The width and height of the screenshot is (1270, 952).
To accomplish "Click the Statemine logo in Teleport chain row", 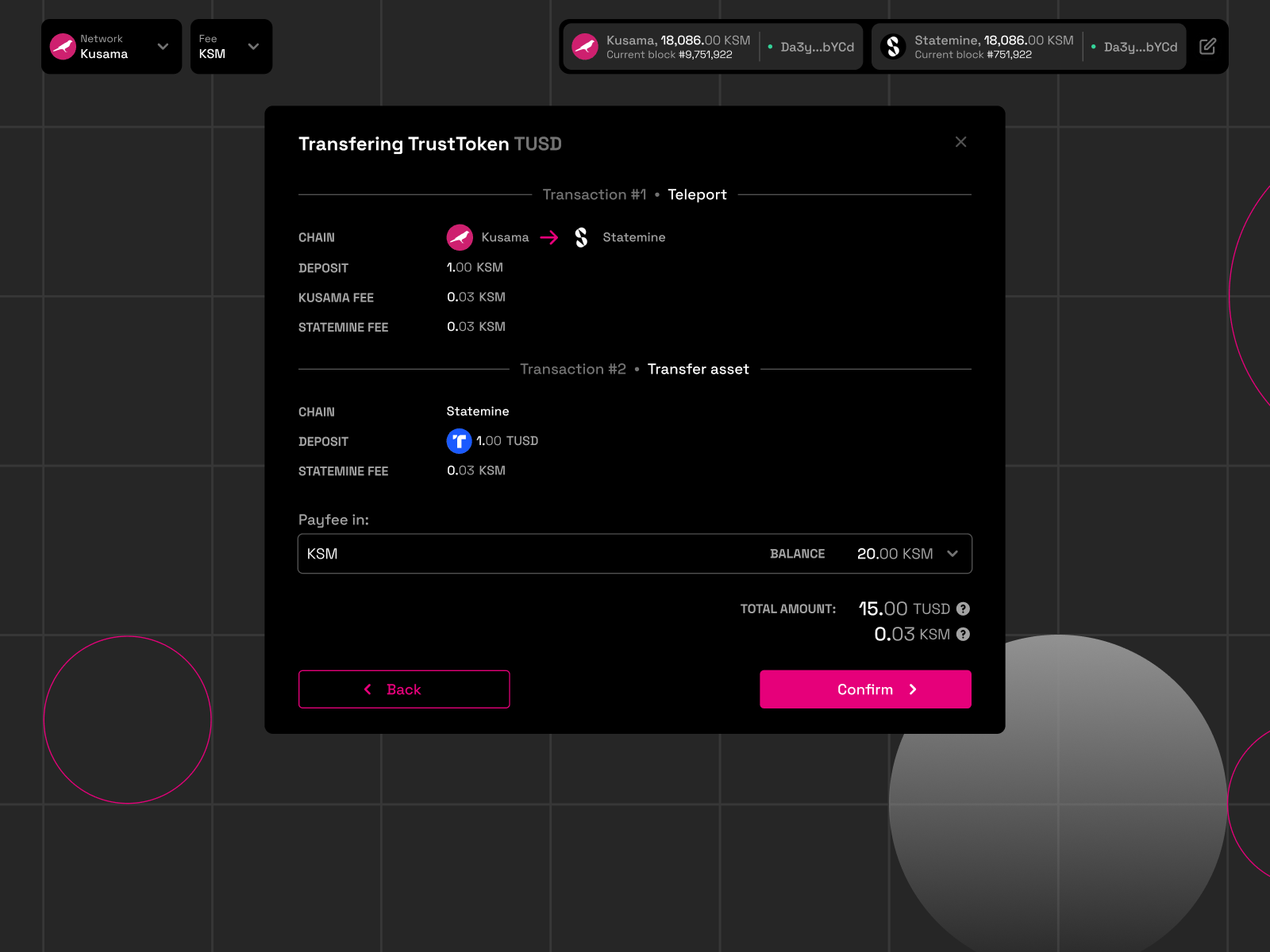I will pyautogui.click(x=581, y=237).
